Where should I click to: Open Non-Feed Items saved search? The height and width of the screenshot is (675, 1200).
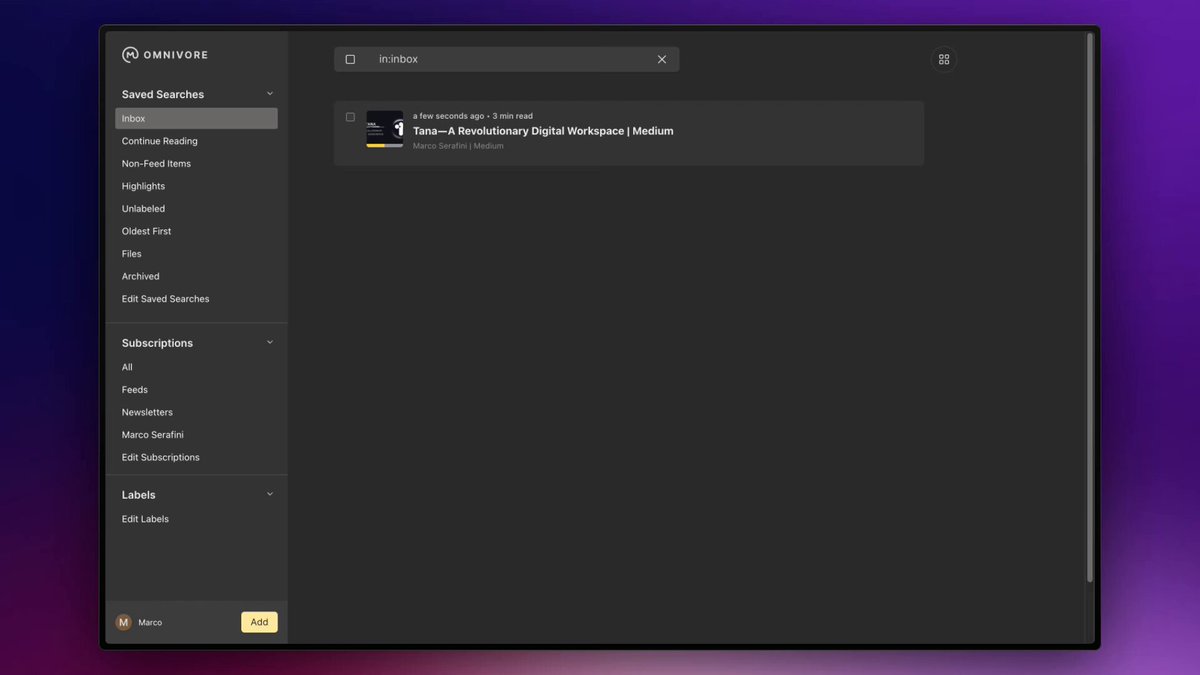(156, 163)
